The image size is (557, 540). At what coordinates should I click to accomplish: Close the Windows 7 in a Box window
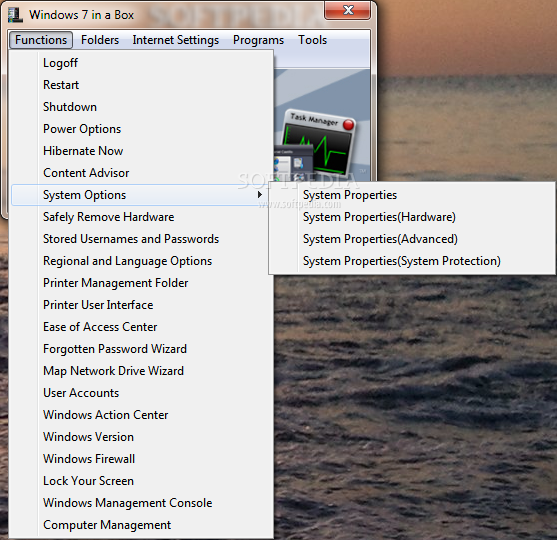(348, 10)
